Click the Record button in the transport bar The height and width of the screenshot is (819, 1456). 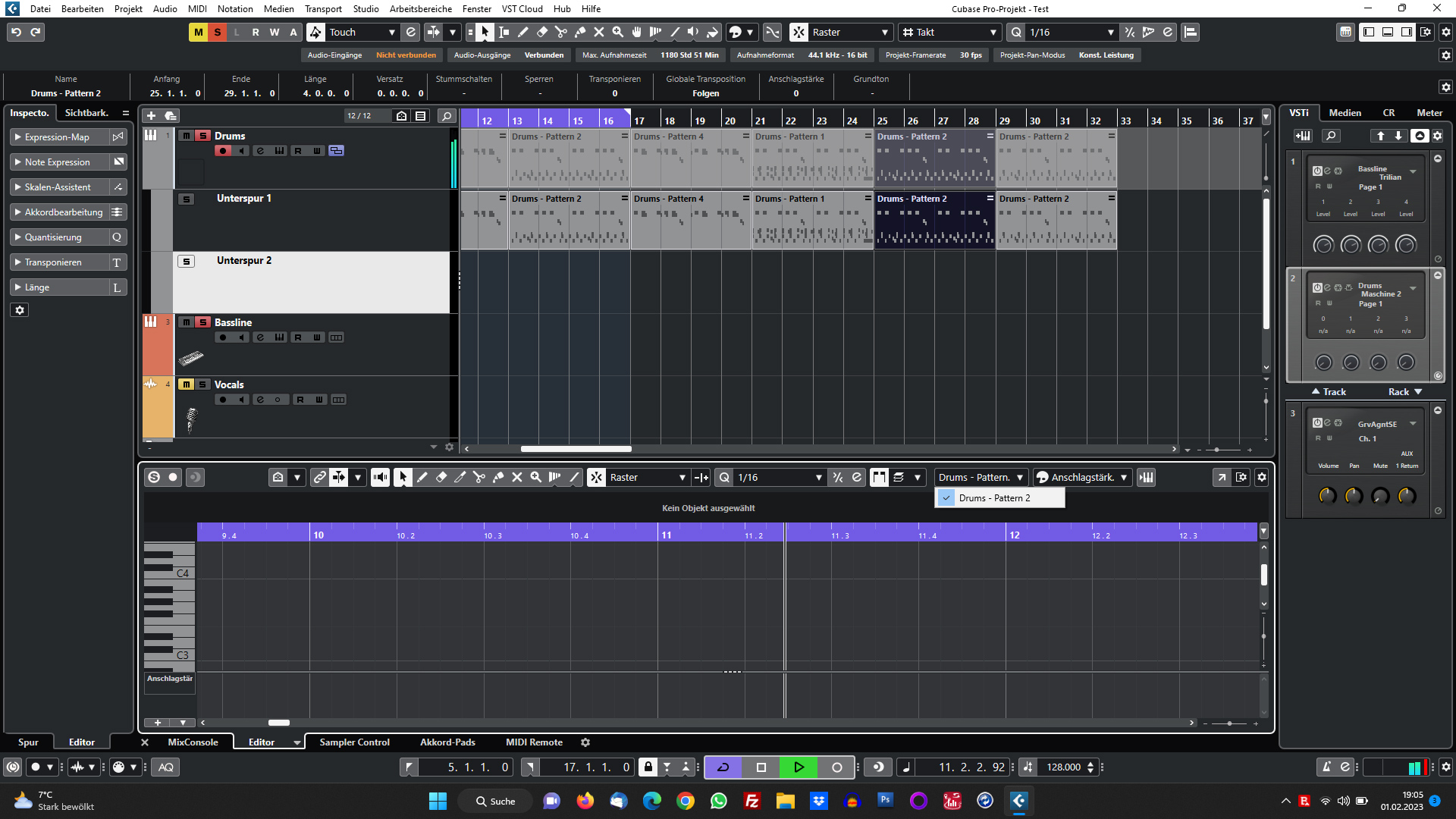836,767
